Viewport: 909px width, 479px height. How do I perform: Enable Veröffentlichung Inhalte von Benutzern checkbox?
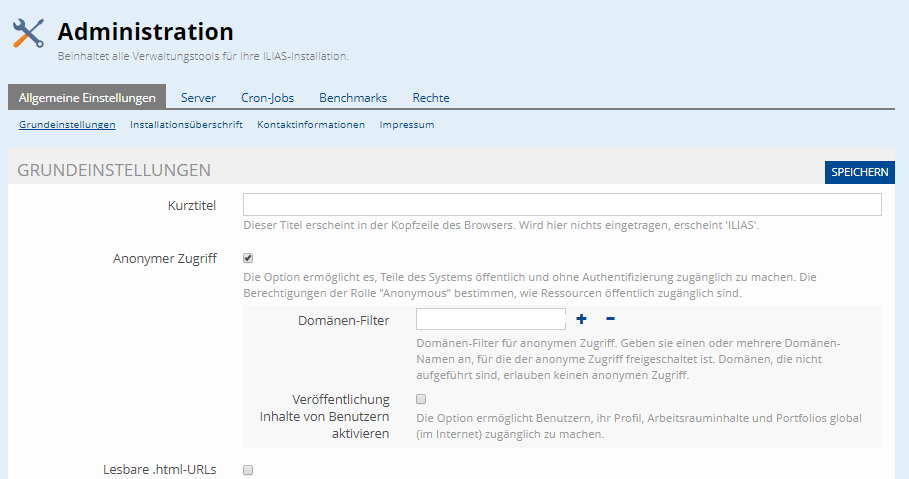421,399
